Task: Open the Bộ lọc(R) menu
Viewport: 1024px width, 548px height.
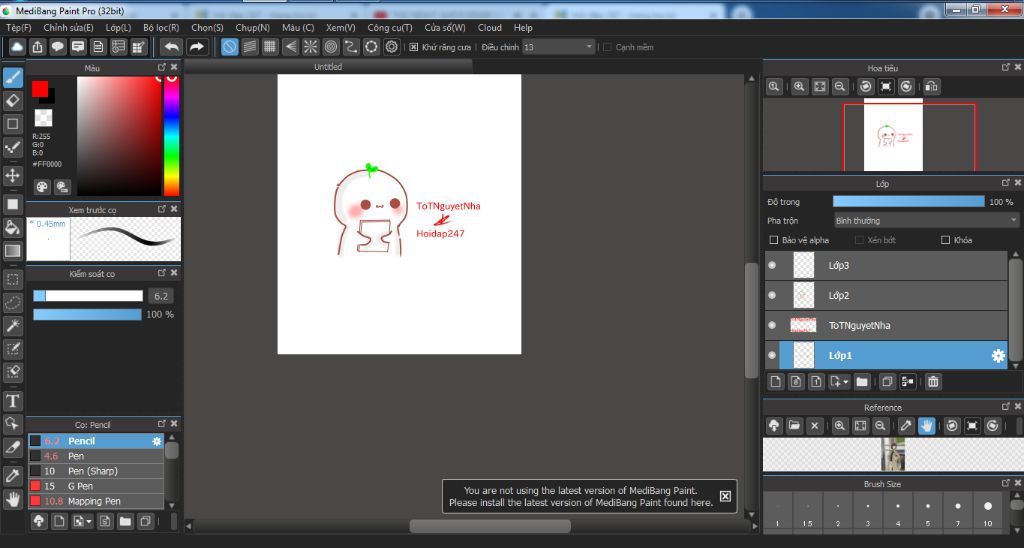Action: (x=161, y=27)
